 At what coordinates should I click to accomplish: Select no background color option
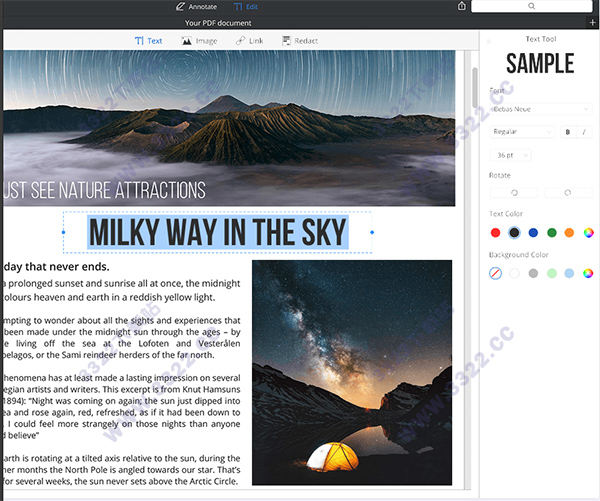[x=495, y=273]
